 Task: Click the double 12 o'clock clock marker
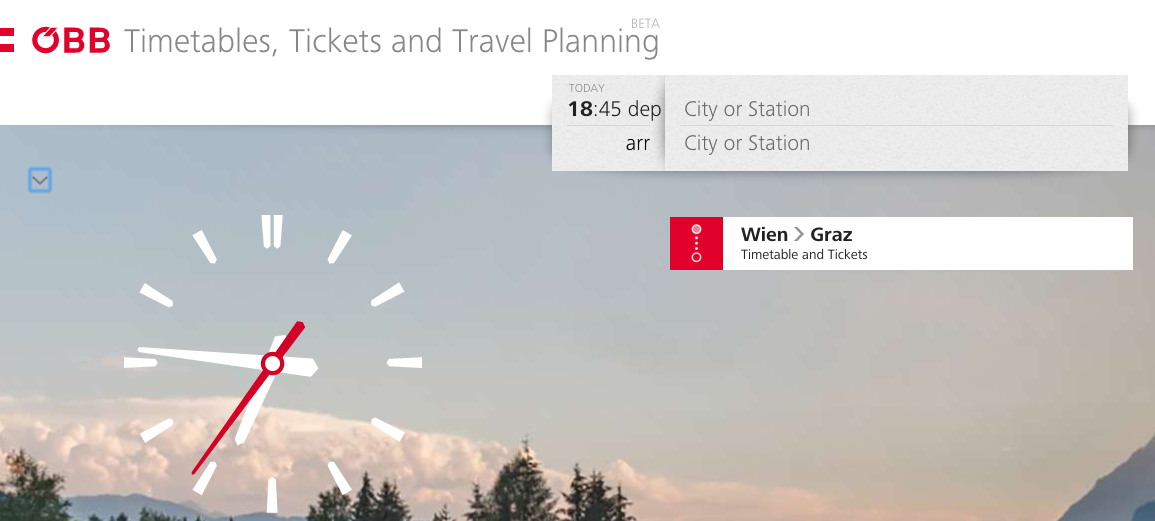(272, 231)
